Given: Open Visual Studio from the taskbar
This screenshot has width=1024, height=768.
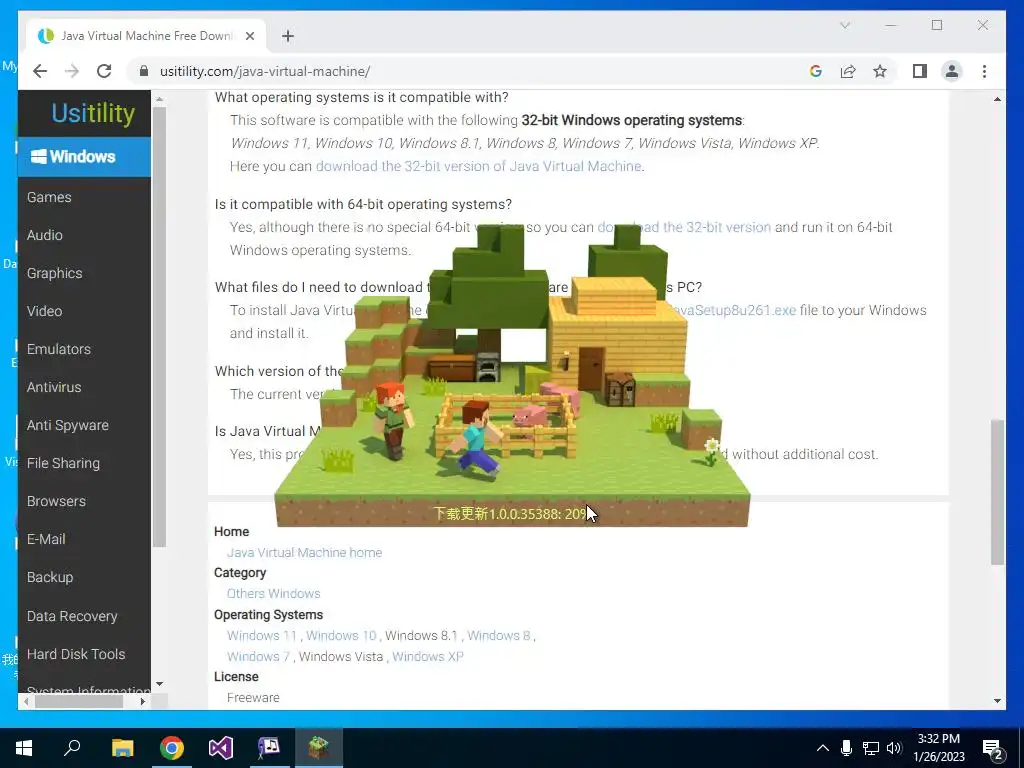Looking at the screenshot, I should tap(221, 748).
